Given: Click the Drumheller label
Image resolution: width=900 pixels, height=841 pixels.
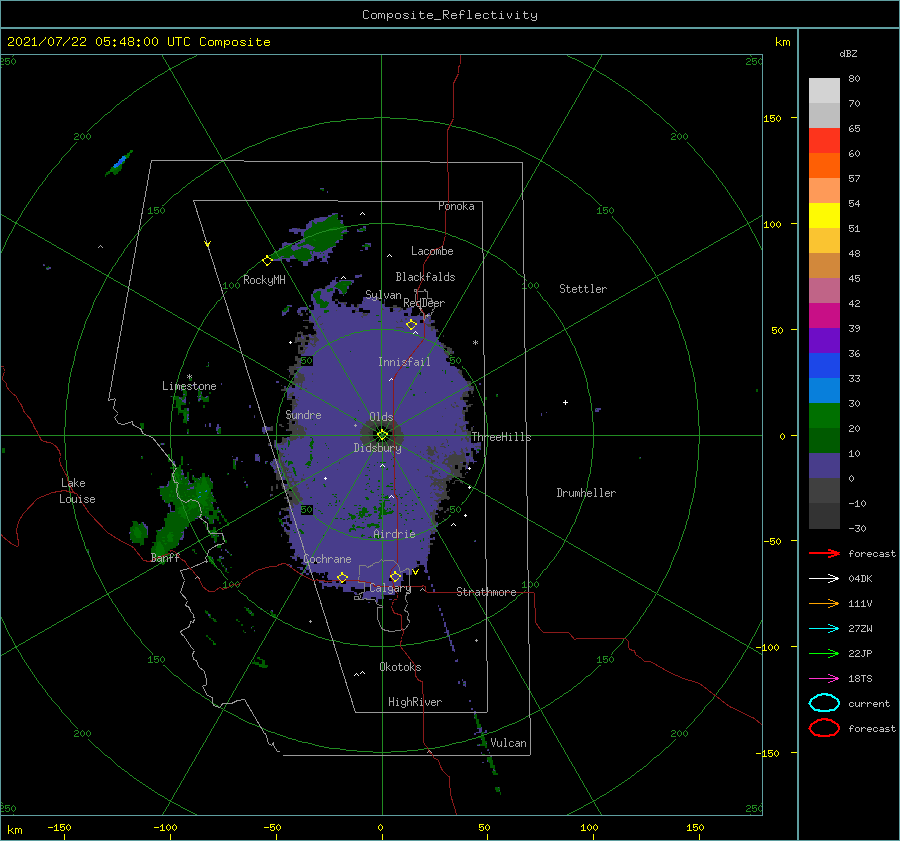Looking at the screenshot, I should point(586,493).
